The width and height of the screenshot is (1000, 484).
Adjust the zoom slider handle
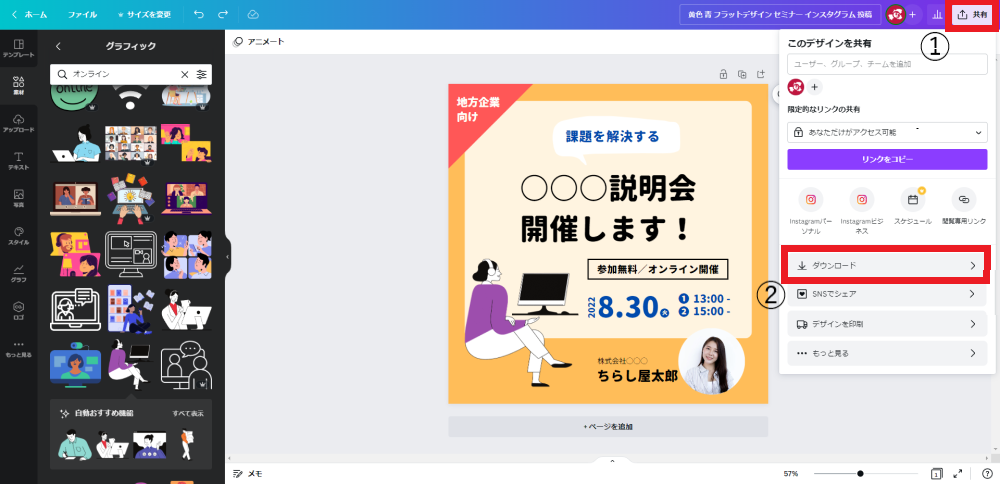point(860,474)
